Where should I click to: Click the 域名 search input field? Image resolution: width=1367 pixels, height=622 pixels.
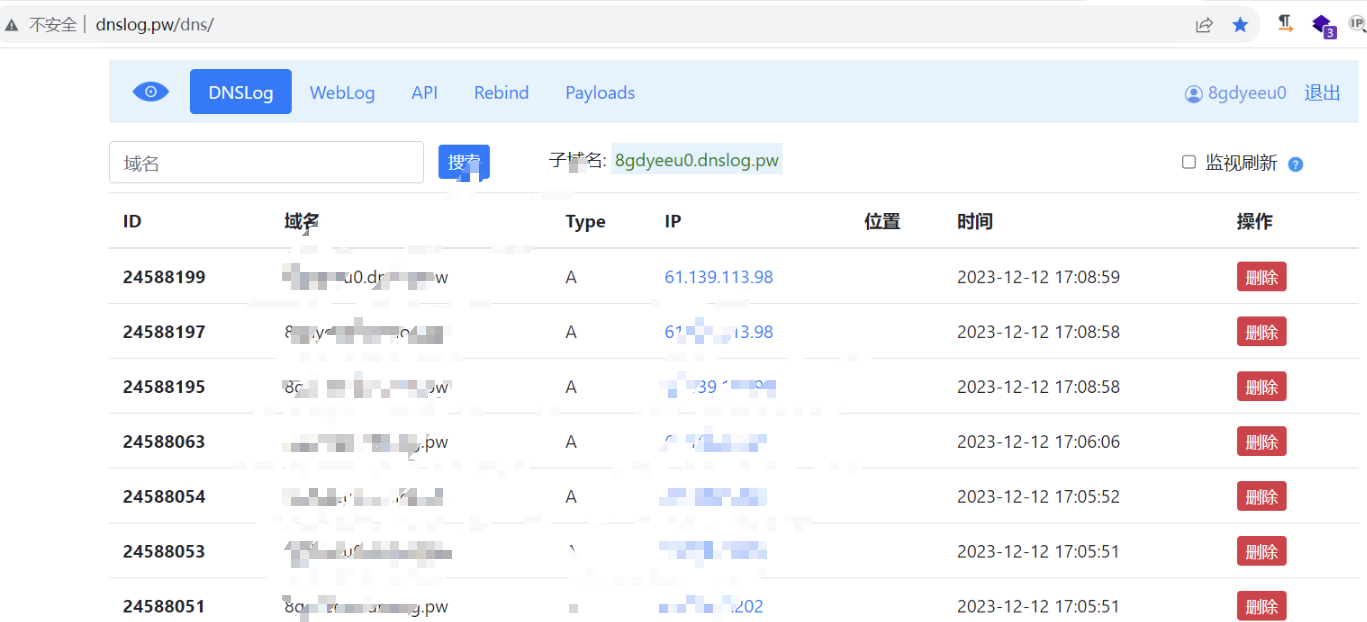click(266, 163)
